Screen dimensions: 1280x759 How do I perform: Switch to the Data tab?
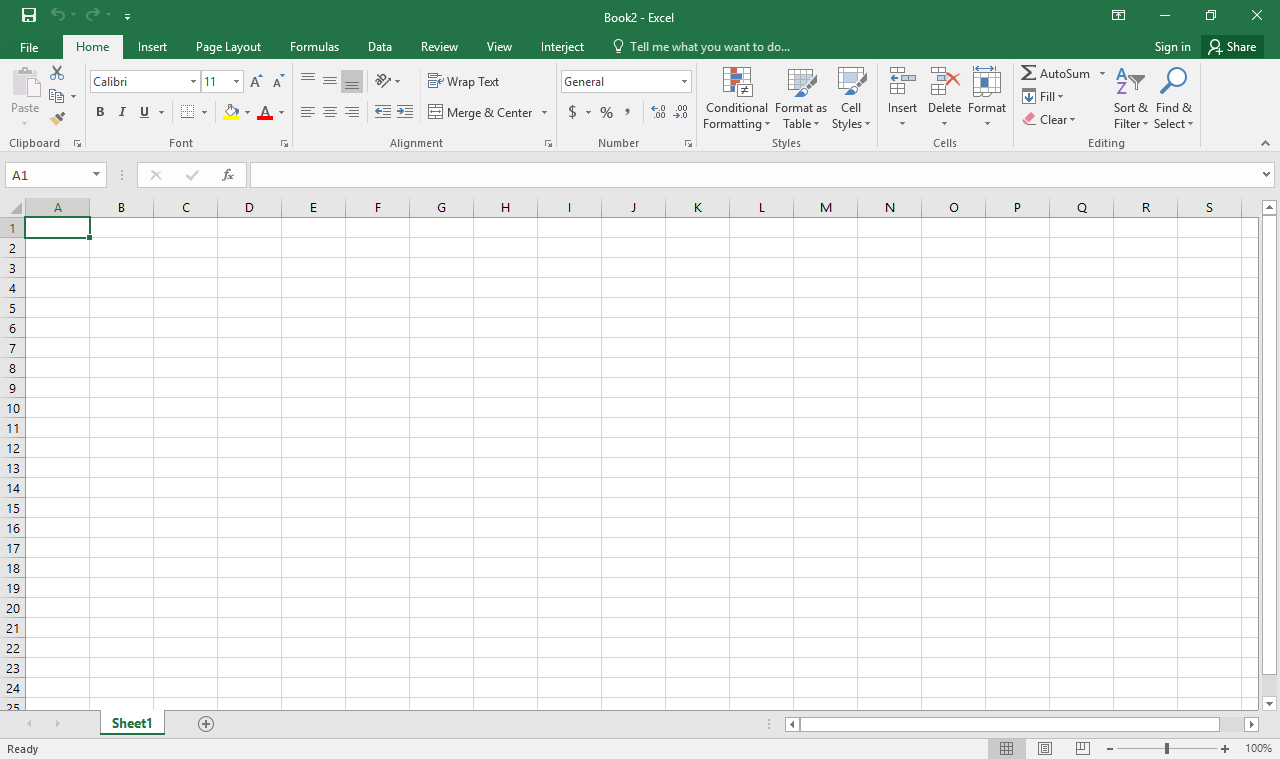coord(379,47)
